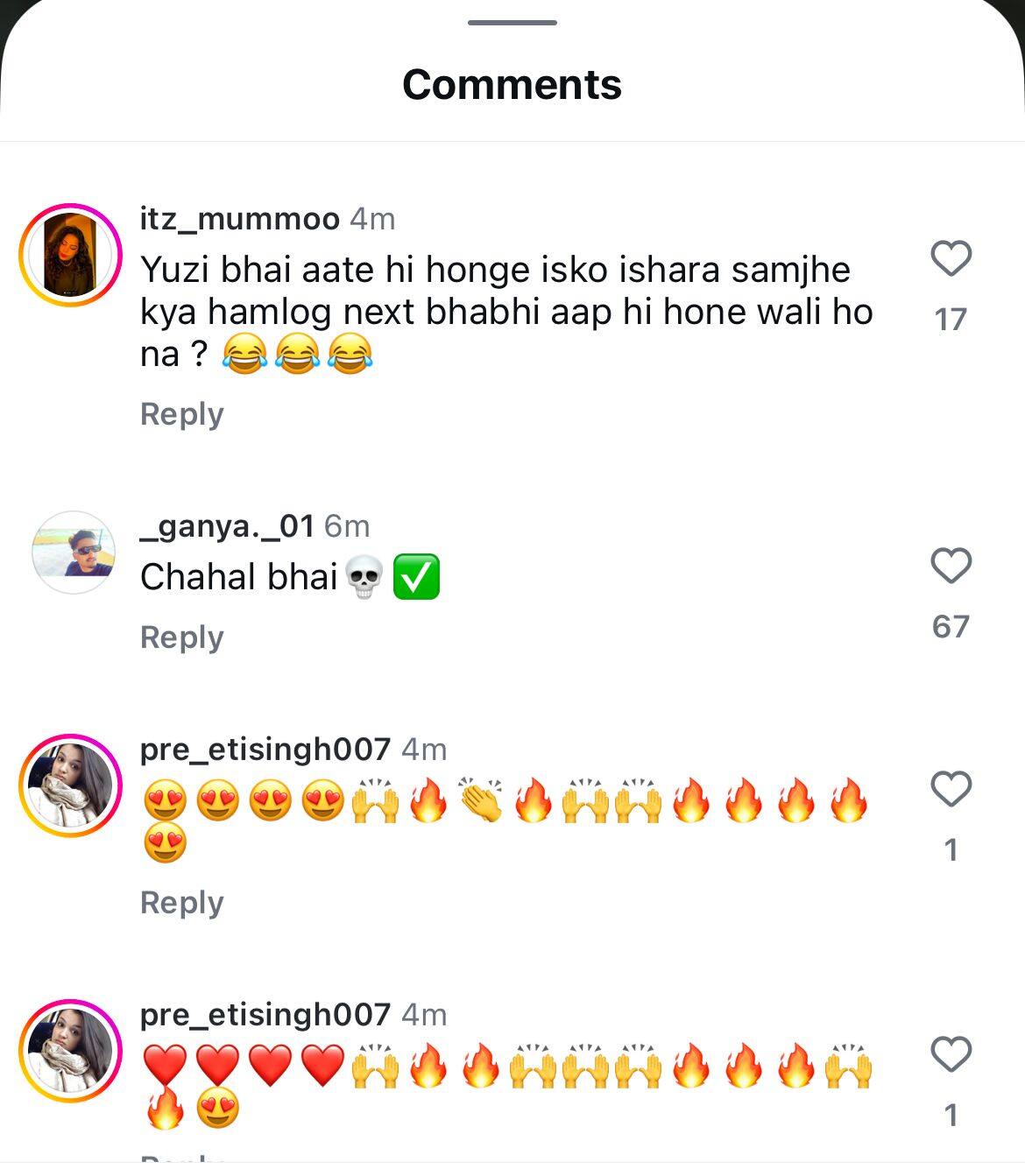
Task: Tap the Comments header title
Action: point(512,85)
